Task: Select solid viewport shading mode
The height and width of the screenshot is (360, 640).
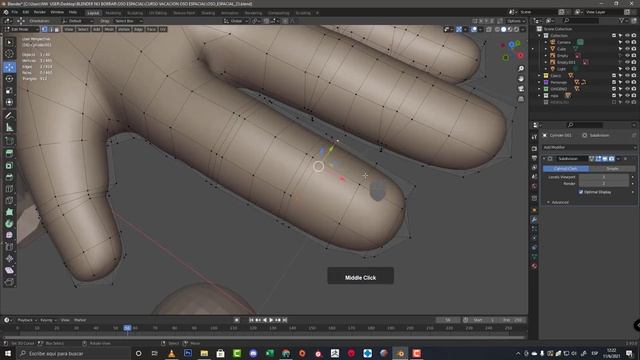Action: (x=504, y=29)
